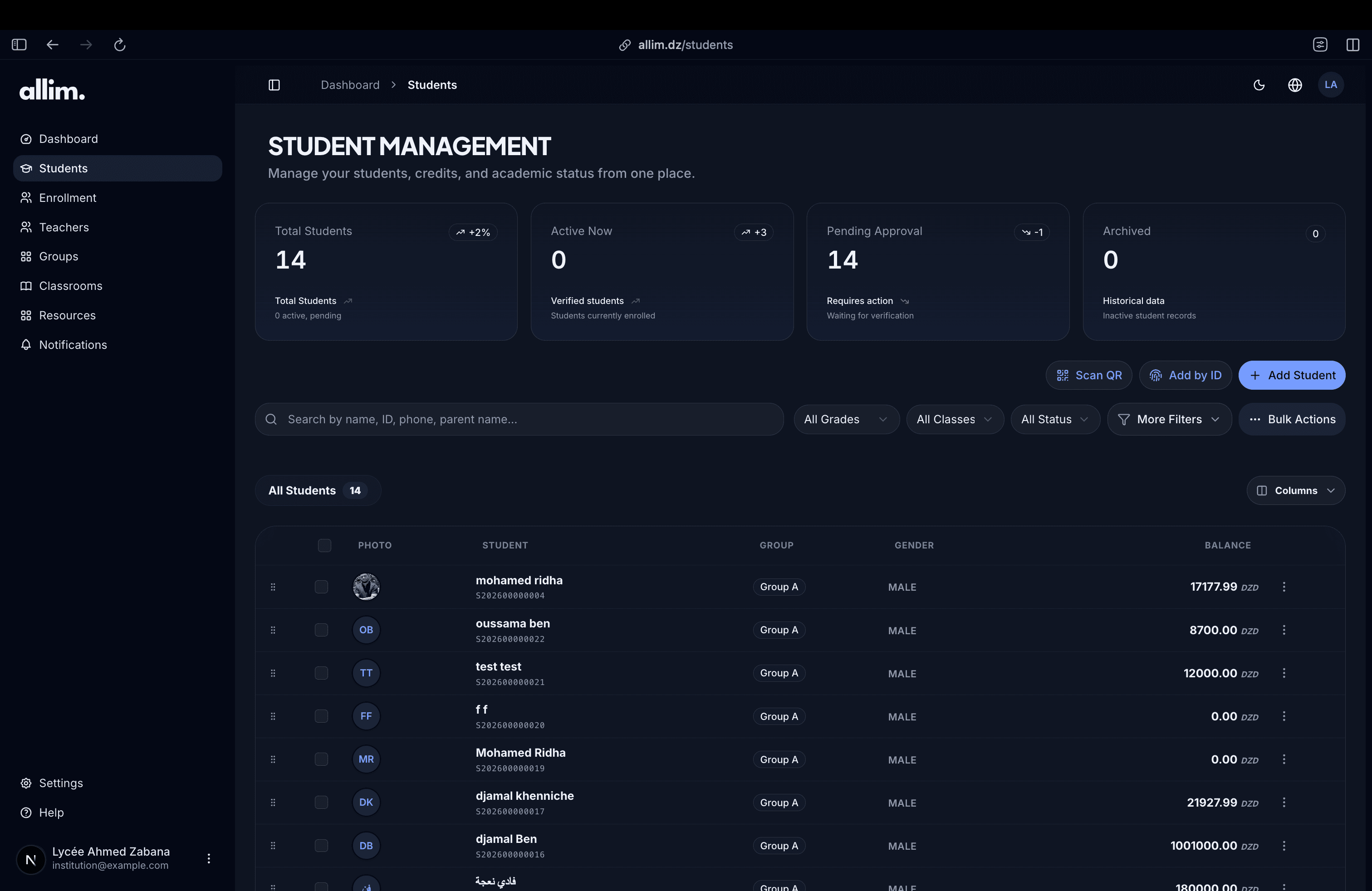Go back with the browser arrow

53,44
